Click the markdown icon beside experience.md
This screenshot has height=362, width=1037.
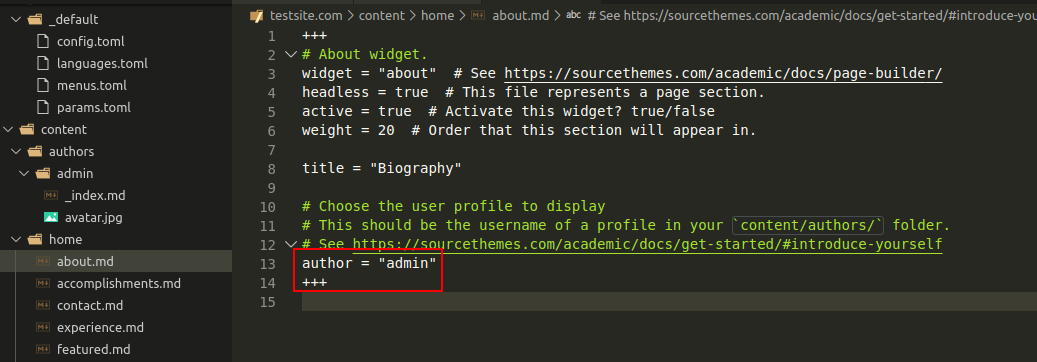(x=43, y=327)
